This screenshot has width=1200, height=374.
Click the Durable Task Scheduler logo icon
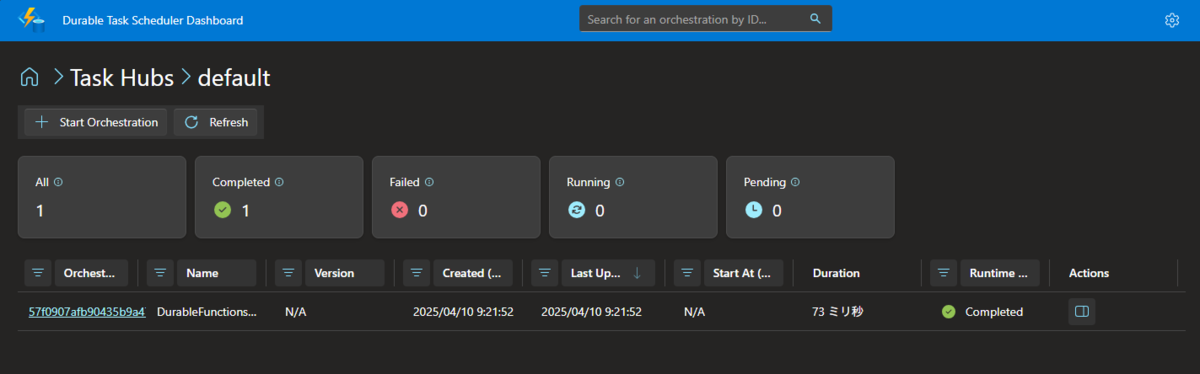30,19
